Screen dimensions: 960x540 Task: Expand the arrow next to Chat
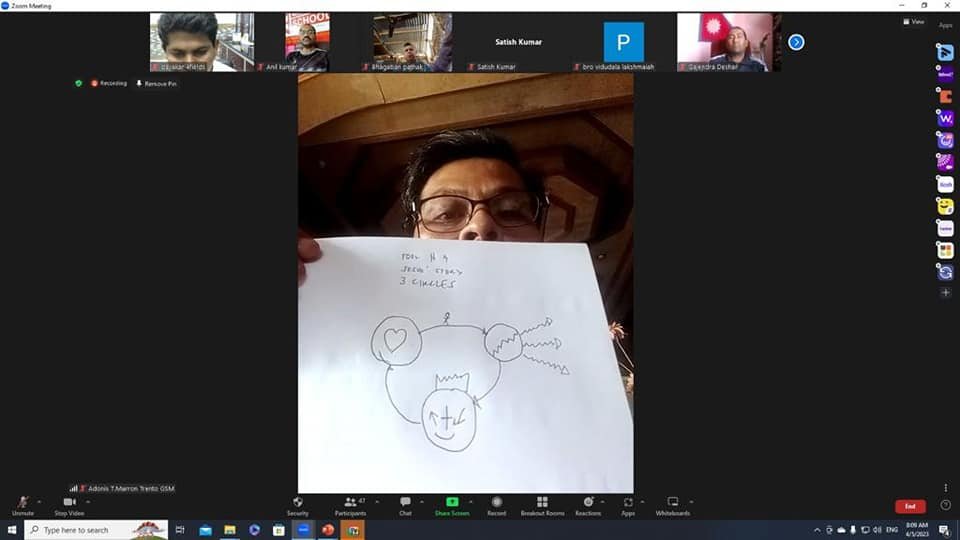pos(422,502)
